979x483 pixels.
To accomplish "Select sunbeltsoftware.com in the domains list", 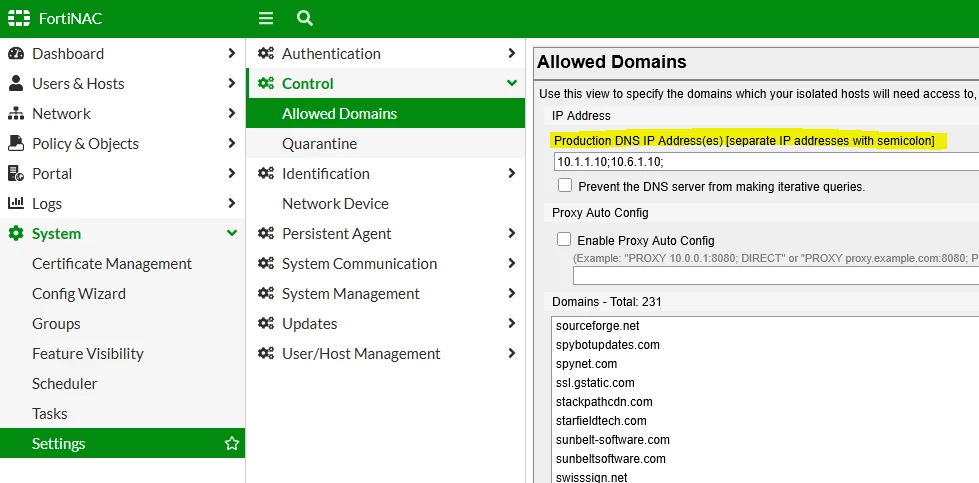I will tap(611, 459).
